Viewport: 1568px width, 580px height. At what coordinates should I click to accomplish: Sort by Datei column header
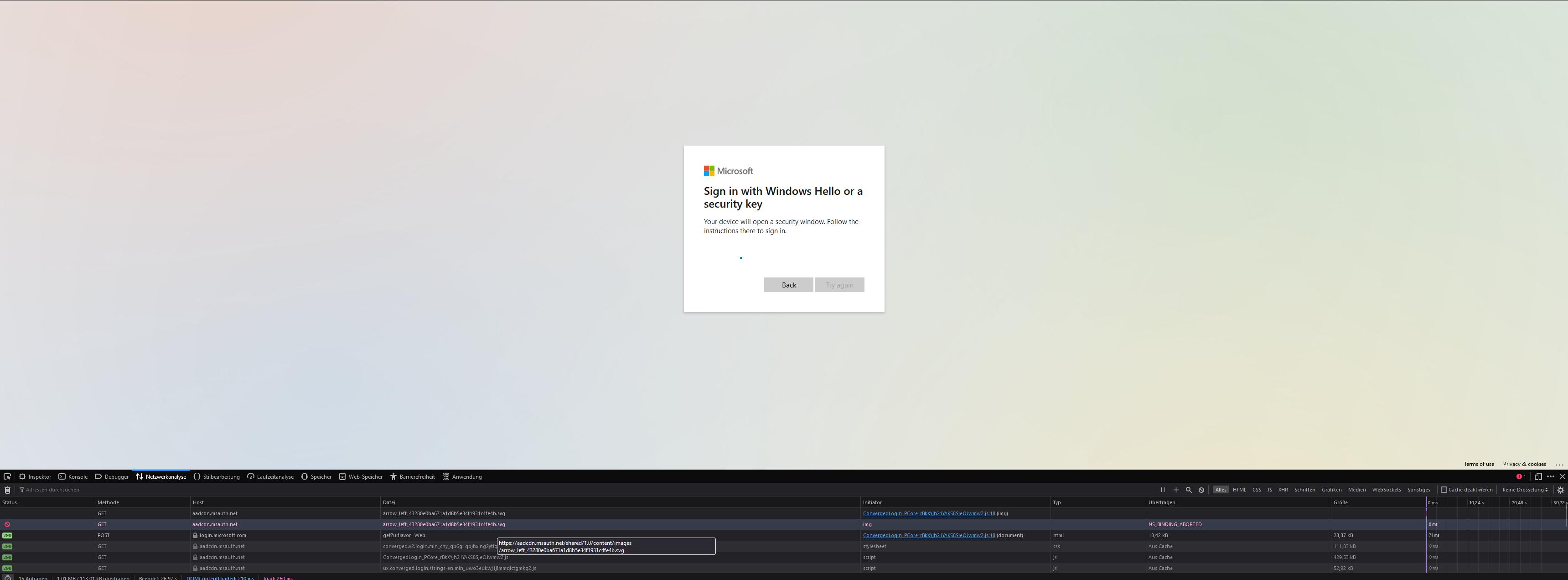click(620, 502)
